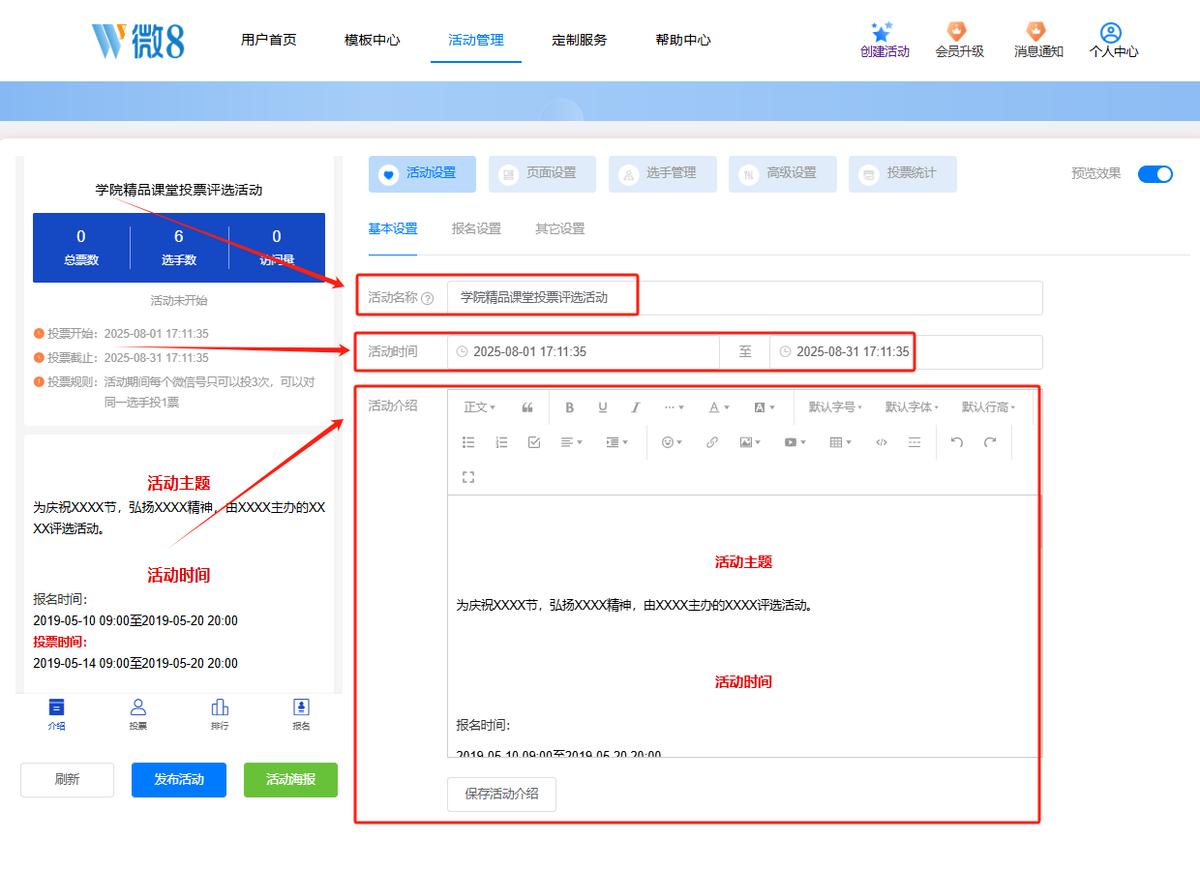1200x871 pixels.
Task: Insert a numbered list
Action: coord(501,442)
